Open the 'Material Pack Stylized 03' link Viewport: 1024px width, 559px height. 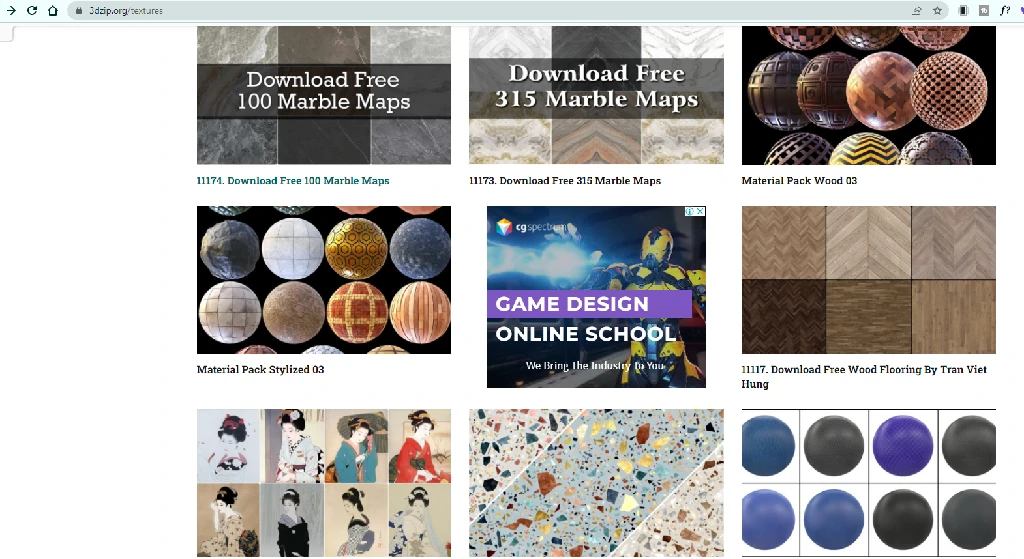click(x=260, y=370)
